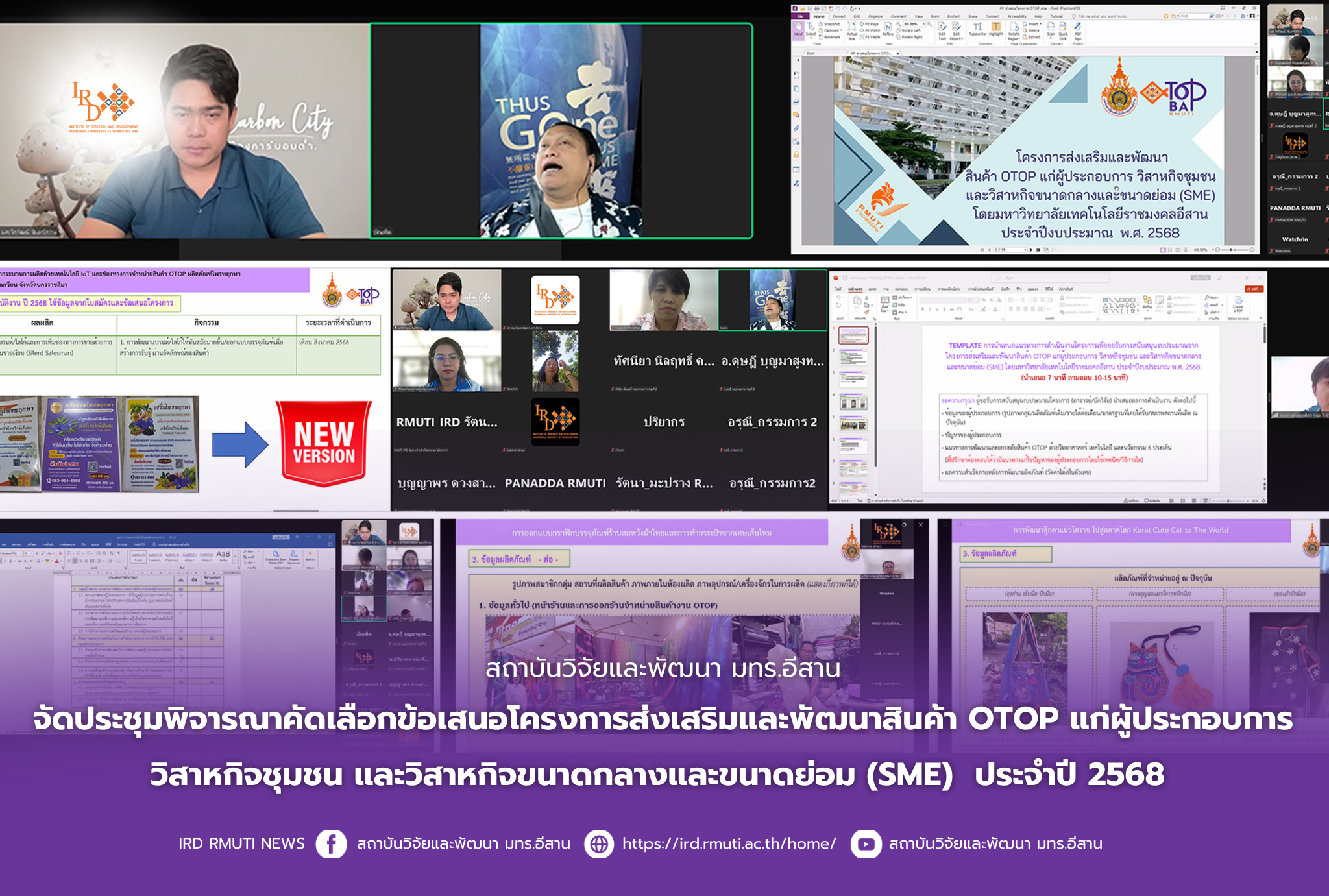Click Quick OCR in Foxit ribbon
1329x896 pixels.
point(1063,32)
